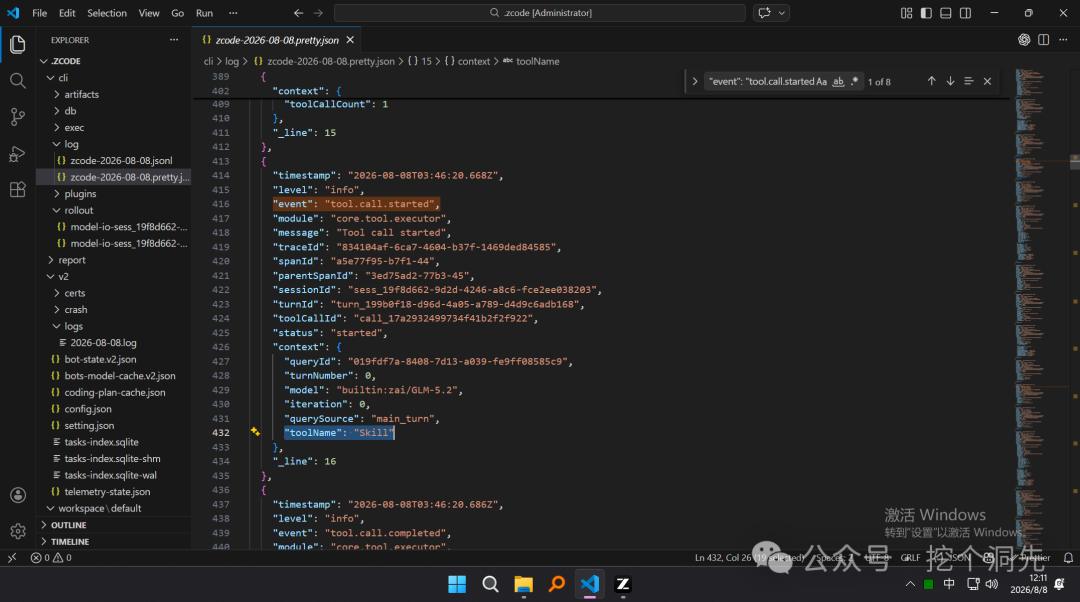This screenshot has width=1080, height=602.
Task: Expand the artifacts folder
Action: coord(56,94)
